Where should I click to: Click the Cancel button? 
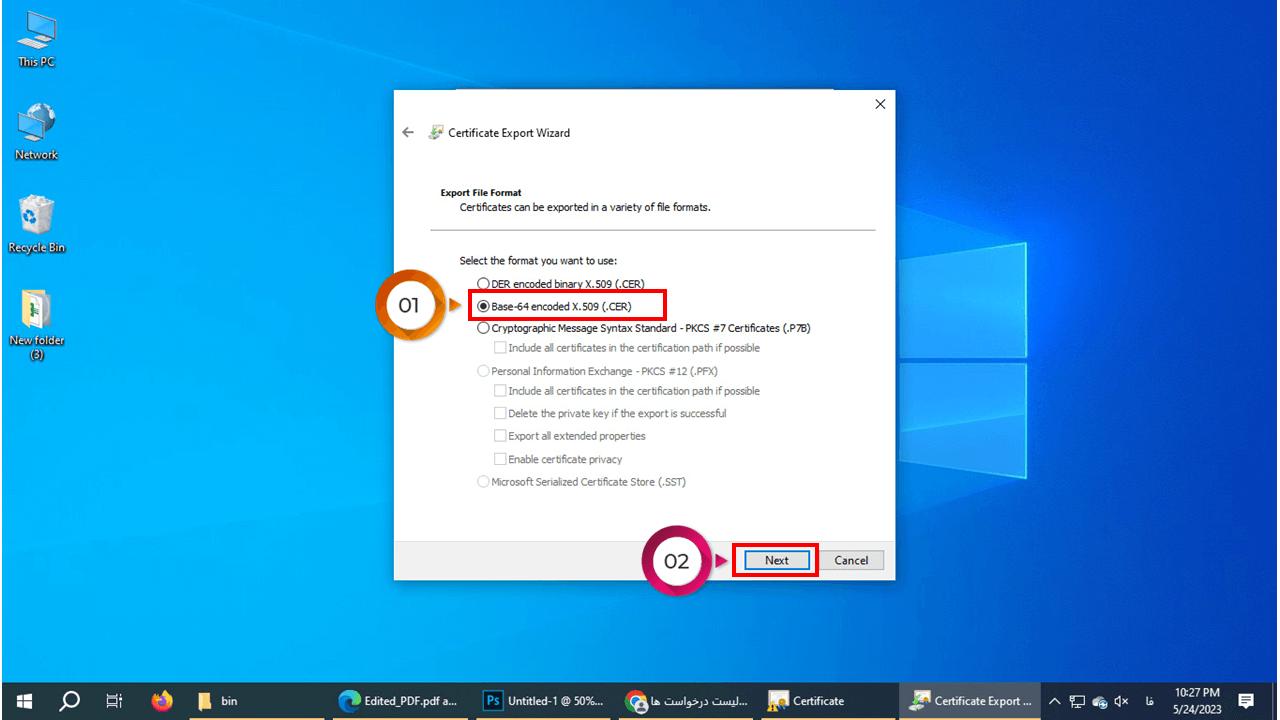[x=851, y=560]
